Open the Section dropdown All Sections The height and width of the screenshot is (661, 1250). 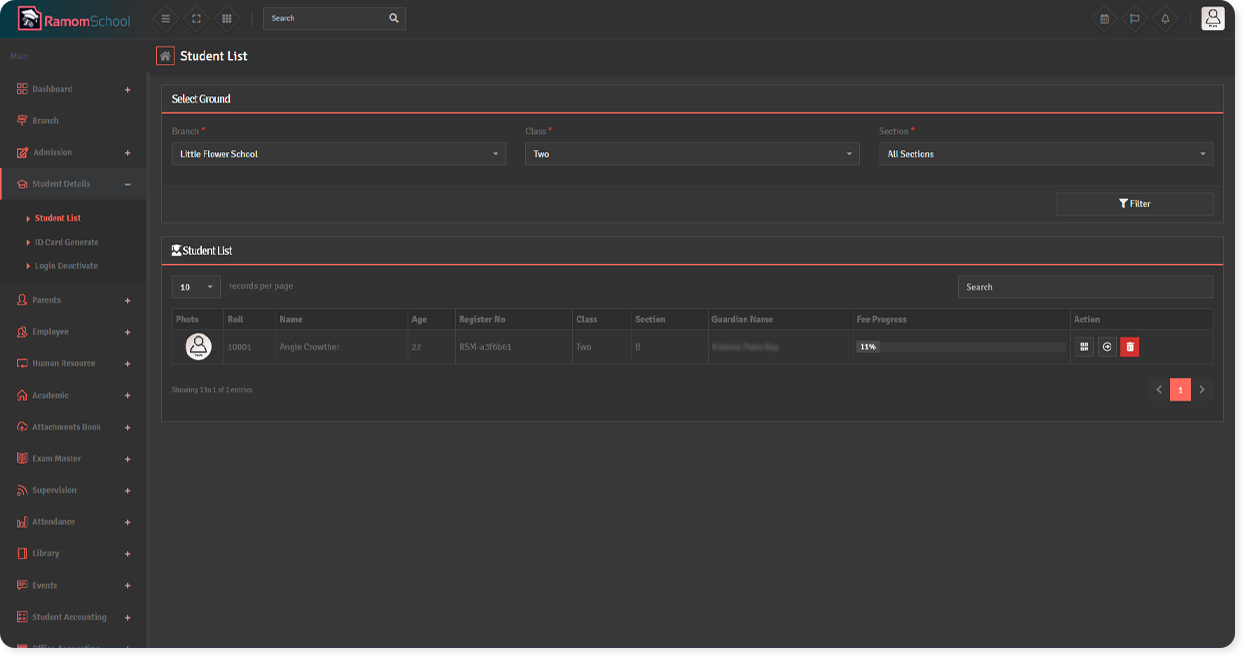point(1045,154)
